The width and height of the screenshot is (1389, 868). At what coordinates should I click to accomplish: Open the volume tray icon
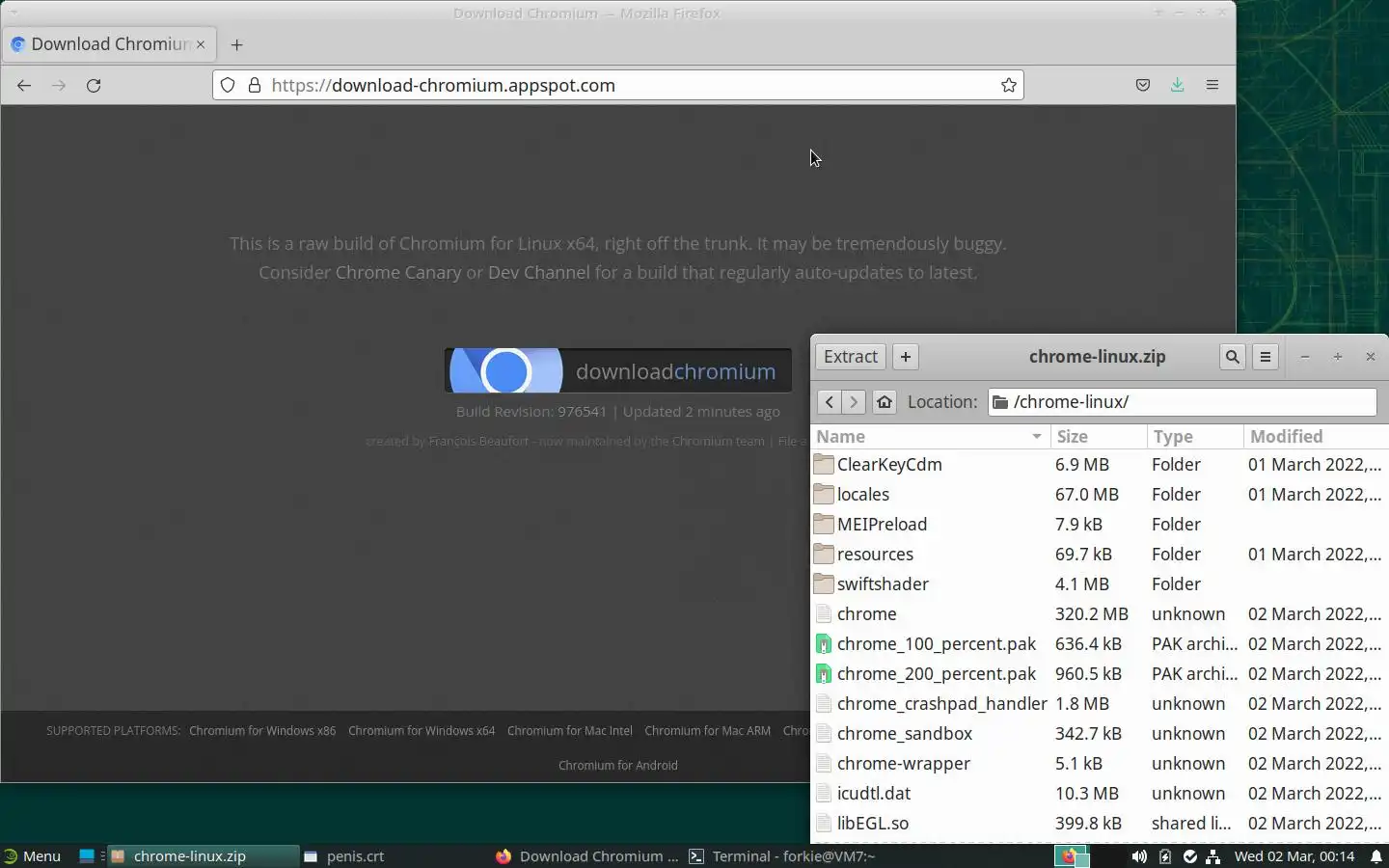pyautogui.click(x=1139, y=856)
